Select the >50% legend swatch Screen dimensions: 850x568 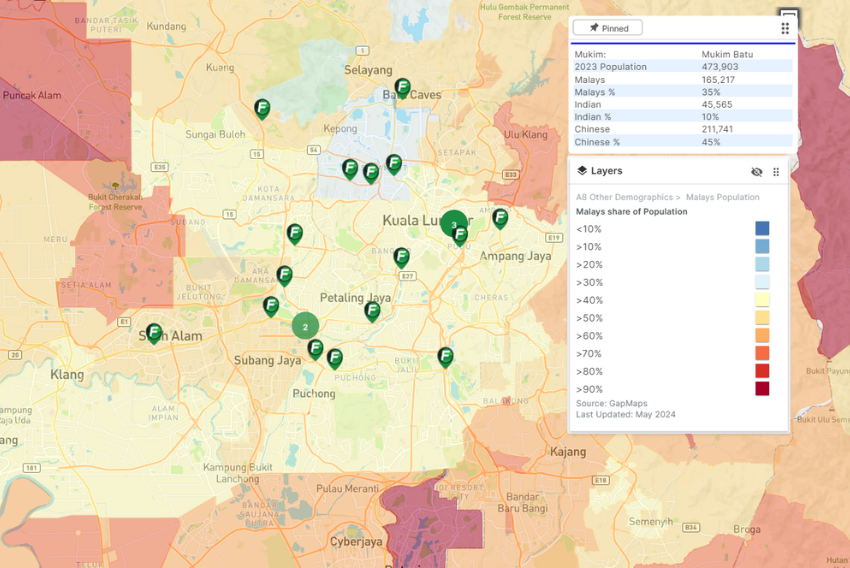coord(762,318)
